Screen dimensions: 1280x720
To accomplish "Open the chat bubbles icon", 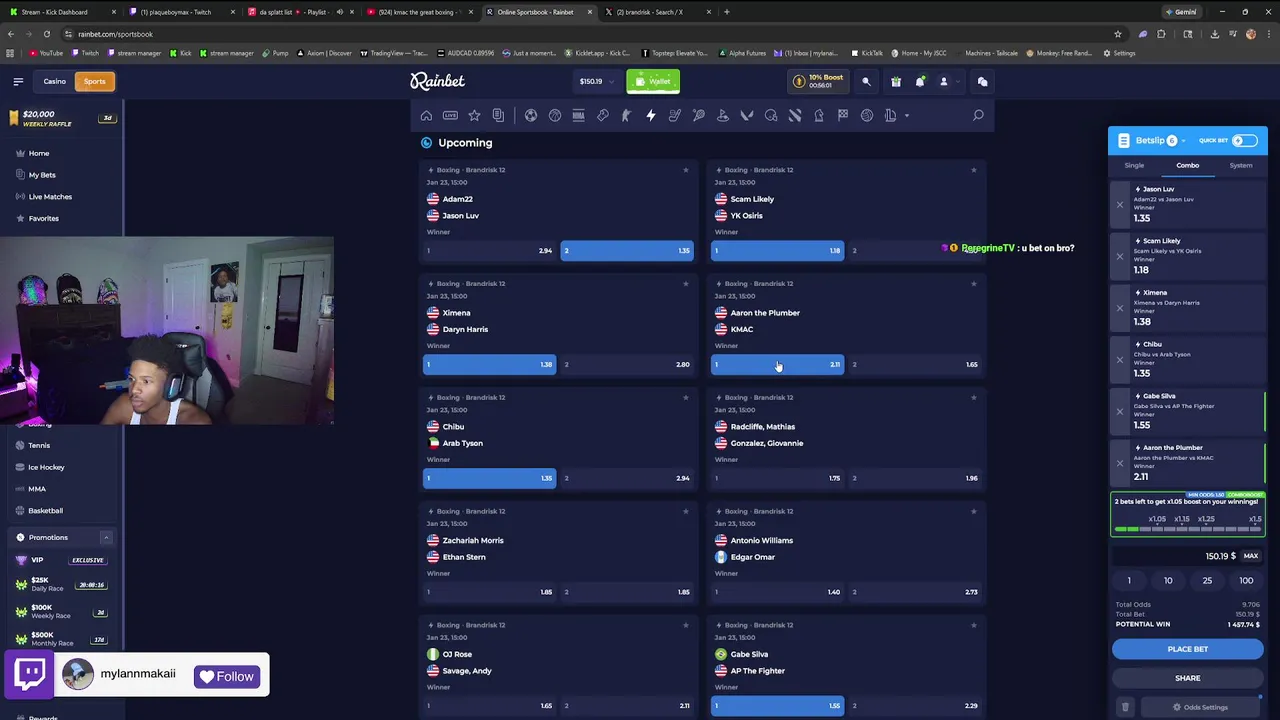I will pyautogui.click(x=982, y=82).
